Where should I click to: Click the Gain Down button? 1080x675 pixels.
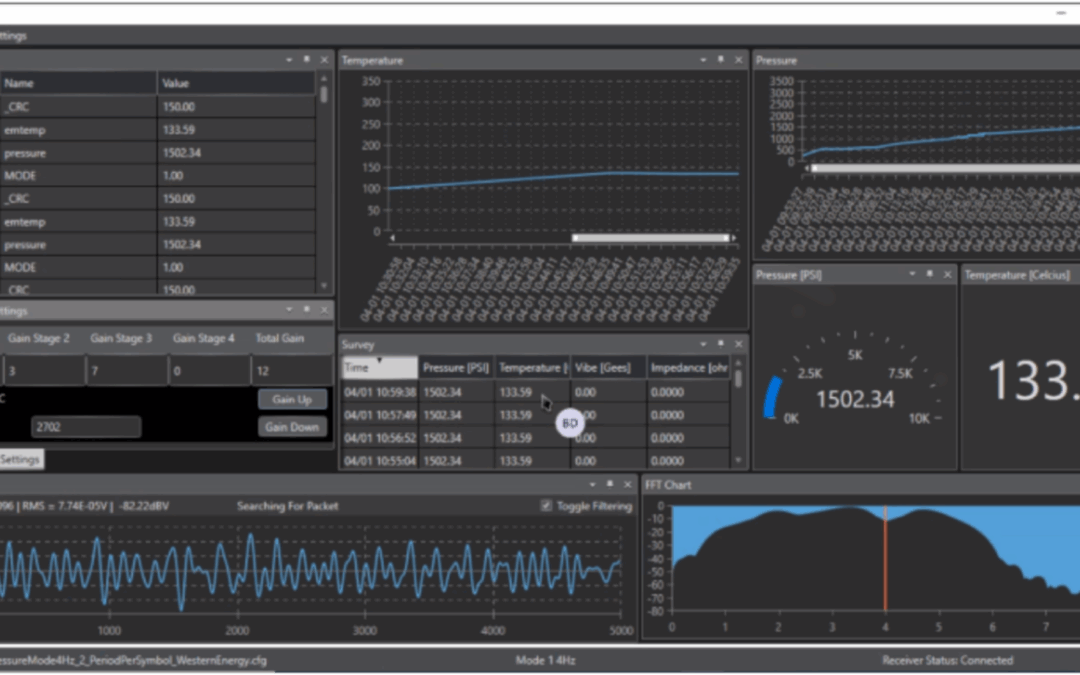click(x=292, y=426)
